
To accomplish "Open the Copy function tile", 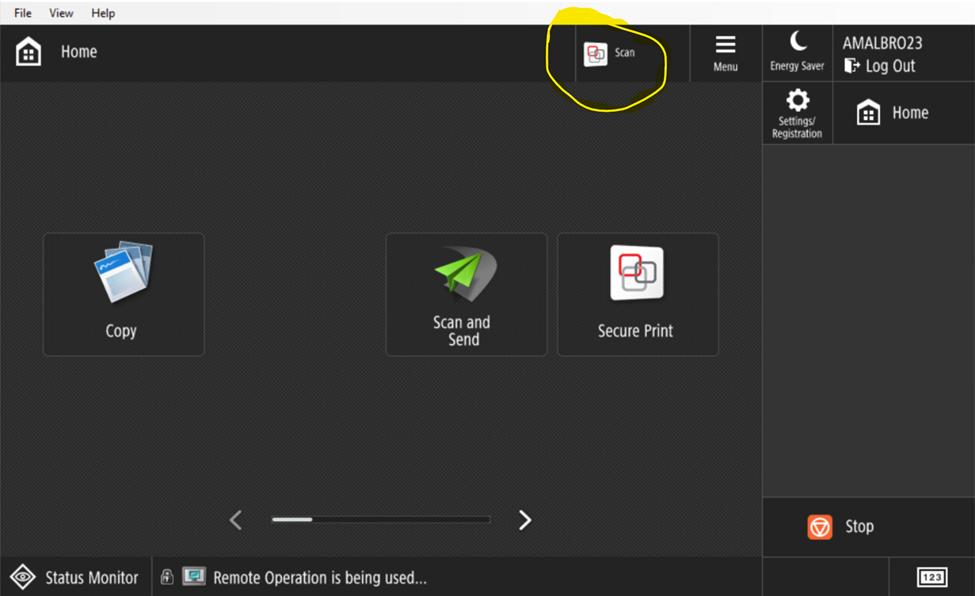I will 123,294.
